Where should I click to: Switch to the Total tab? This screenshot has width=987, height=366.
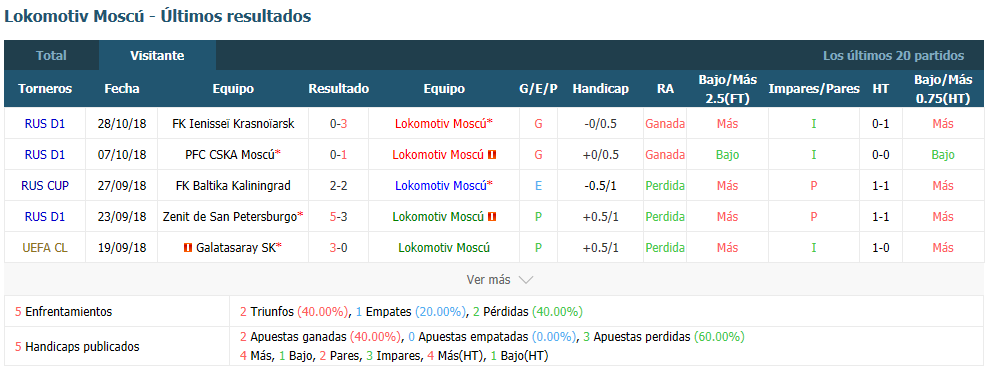[51, 55]
